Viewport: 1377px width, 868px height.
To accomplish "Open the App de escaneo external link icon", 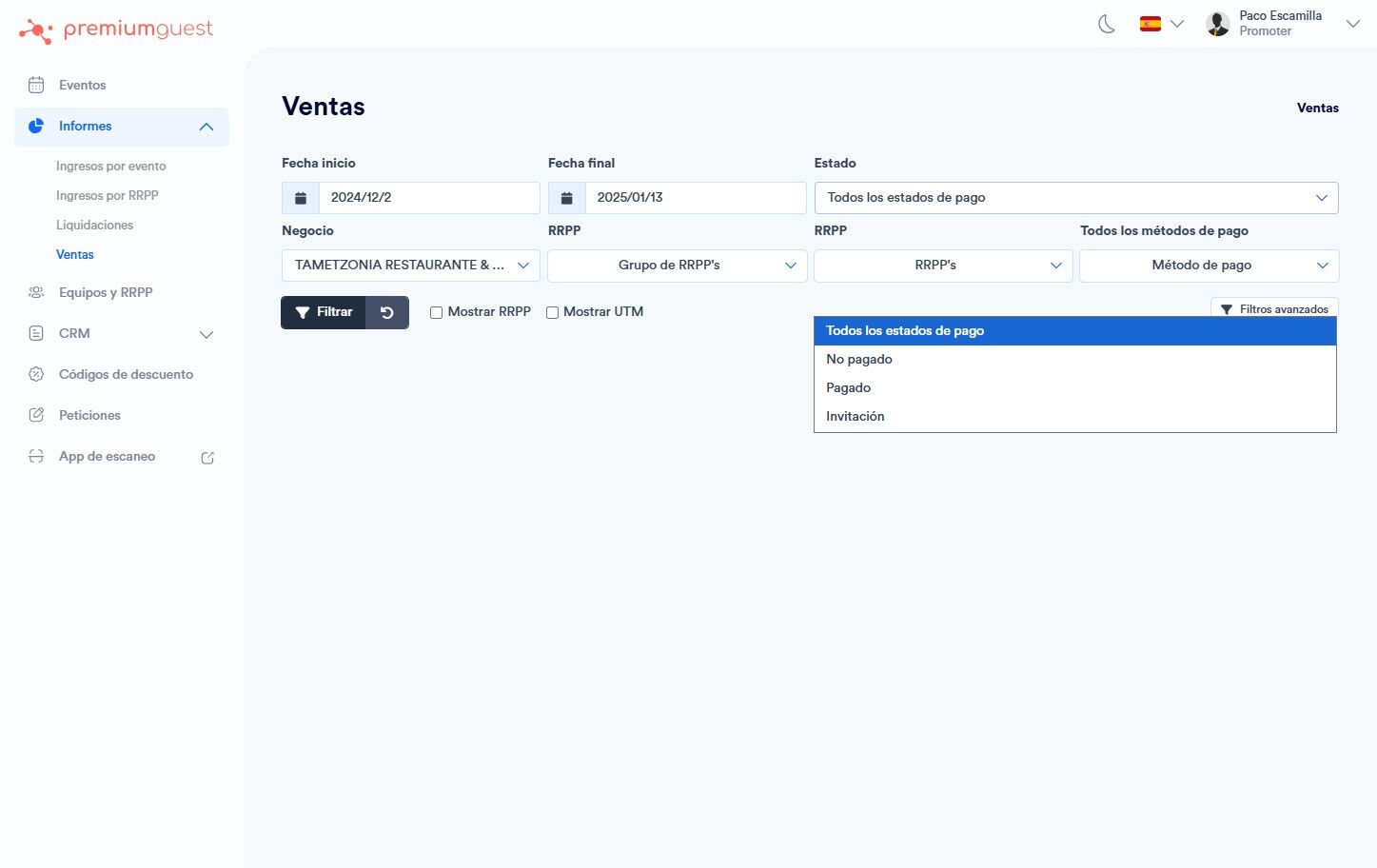I will tap(207, 458).
